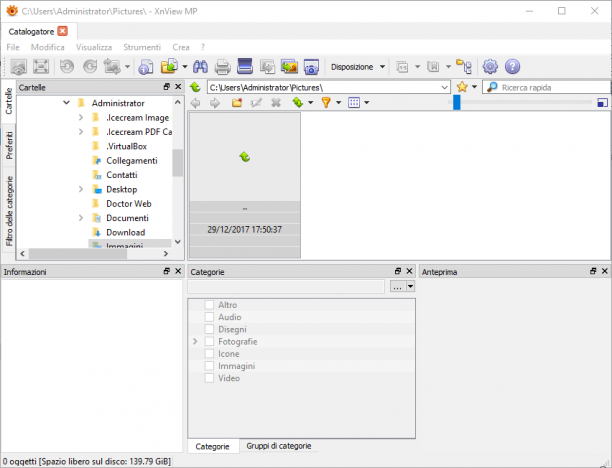
Task: Click the Forward navigation arrow
Action: coord(215,103)
